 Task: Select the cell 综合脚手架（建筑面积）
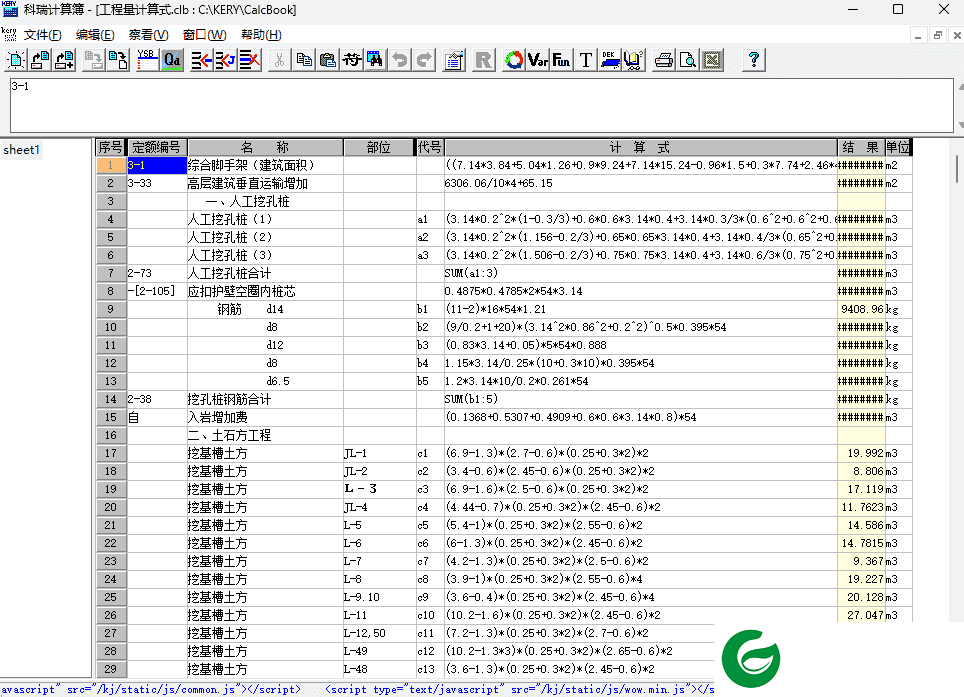pos(265,165)
